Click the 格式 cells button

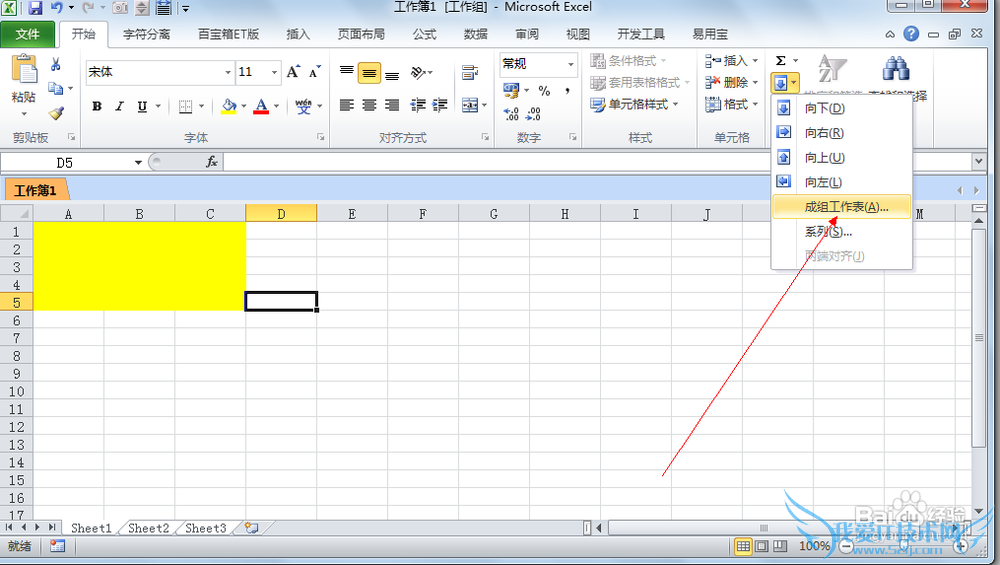tap(731, 104)
